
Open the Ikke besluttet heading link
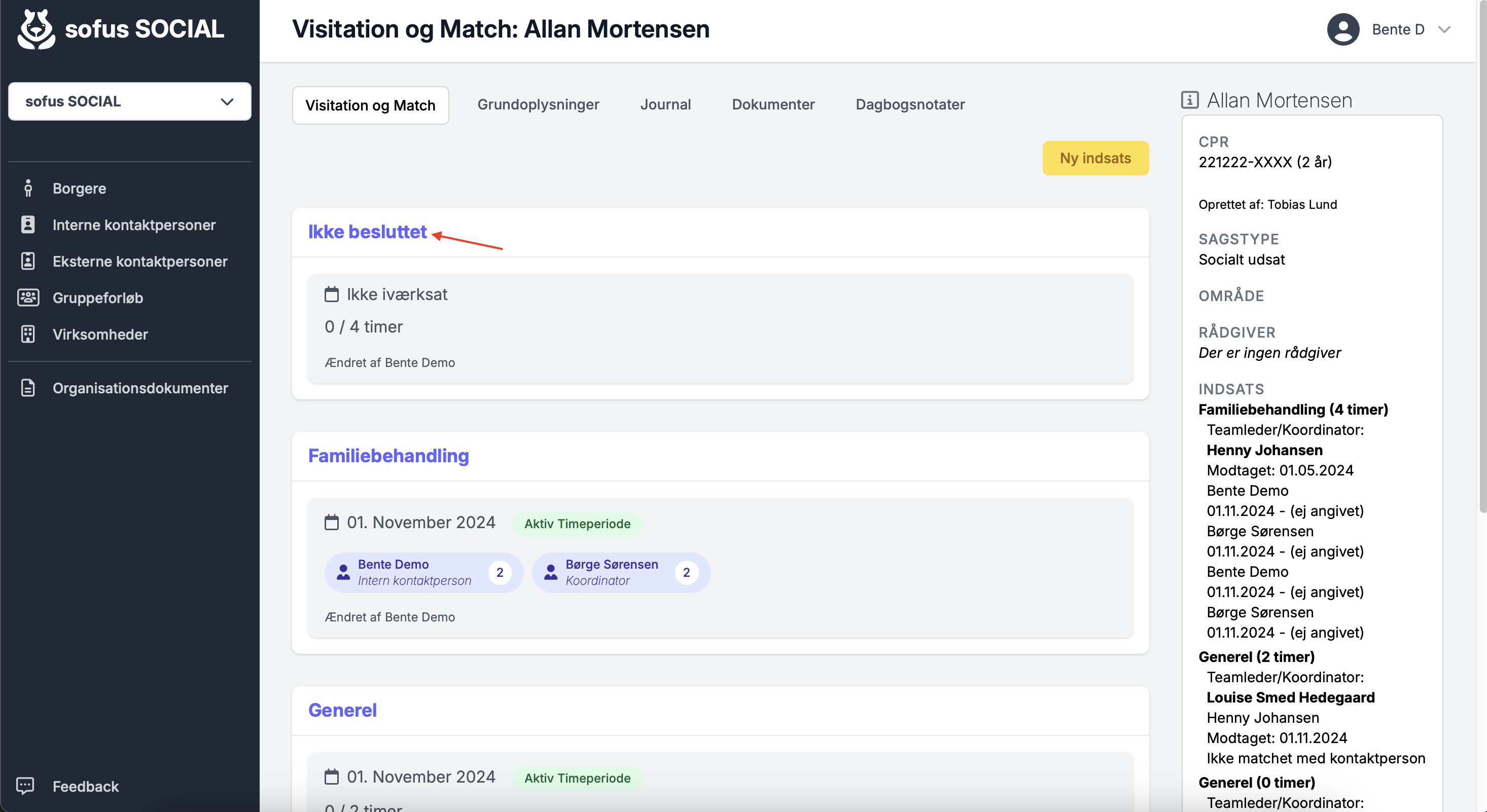point(367,232)
